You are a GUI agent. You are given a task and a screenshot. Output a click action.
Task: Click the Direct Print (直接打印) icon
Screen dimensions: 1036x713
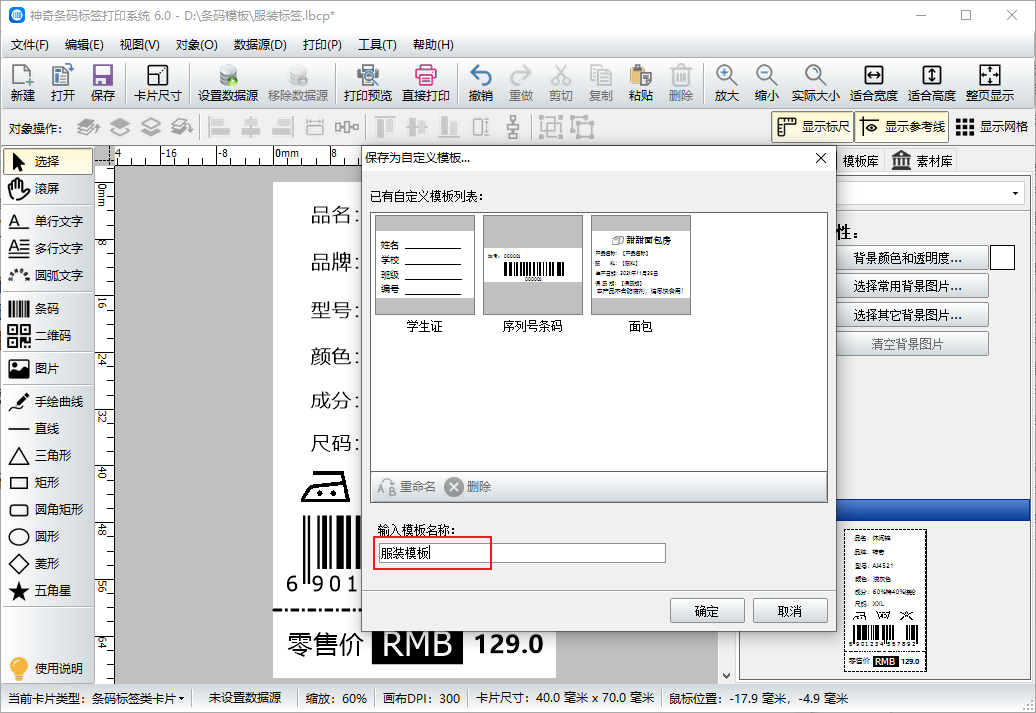[x=425, y=83]
